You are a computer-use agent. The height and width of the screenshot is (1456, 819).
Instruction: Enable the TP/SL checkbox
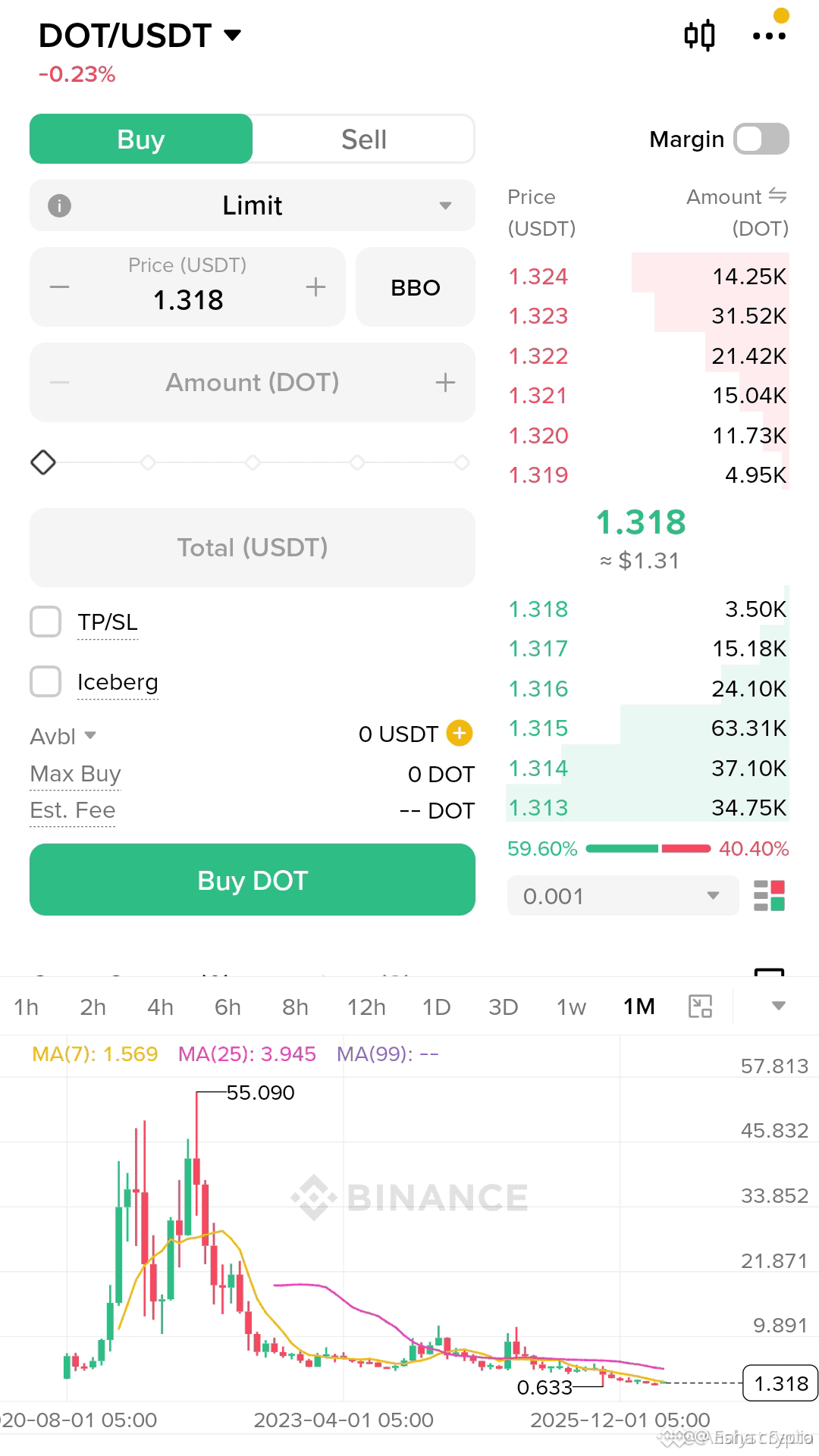45,622
